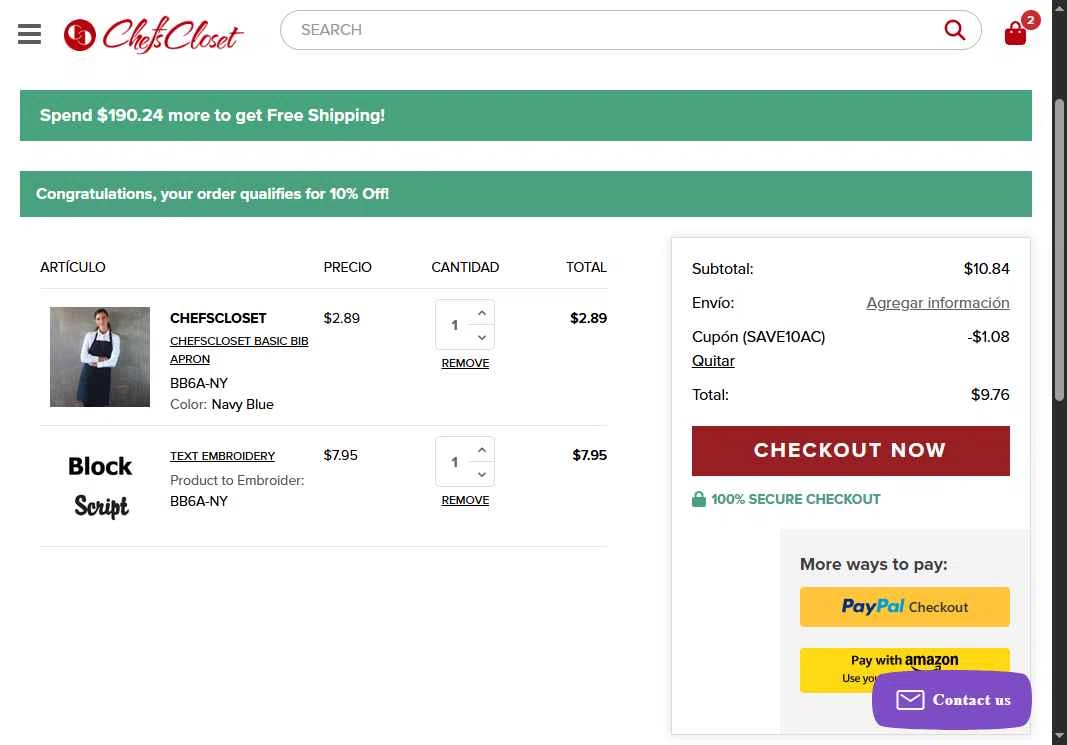
Task: Click the PRECIO column header
Action: click(347, 267)
